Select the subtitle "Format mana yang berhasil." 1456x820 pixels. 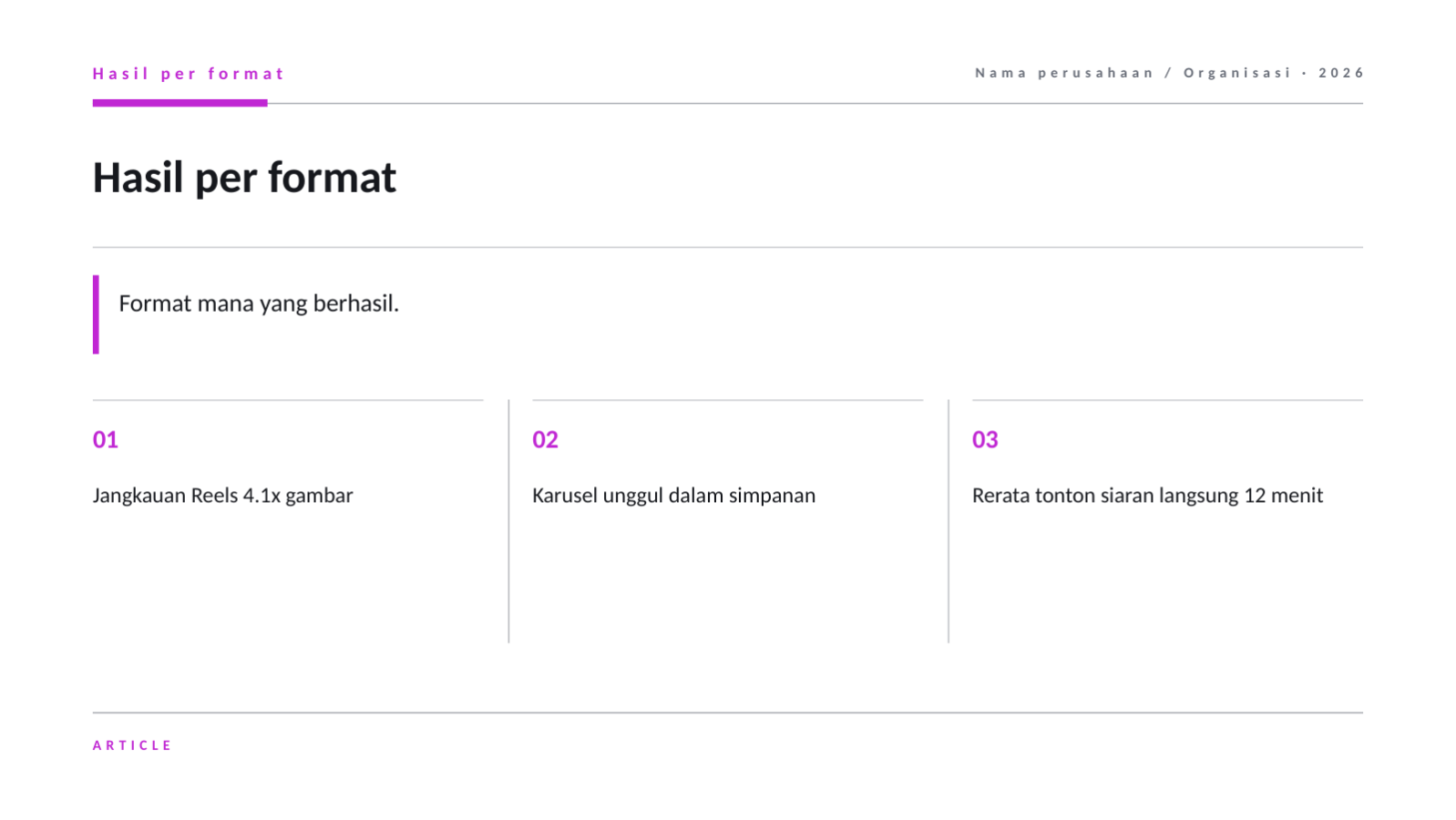pyautogui.click(x=259, y=303)
